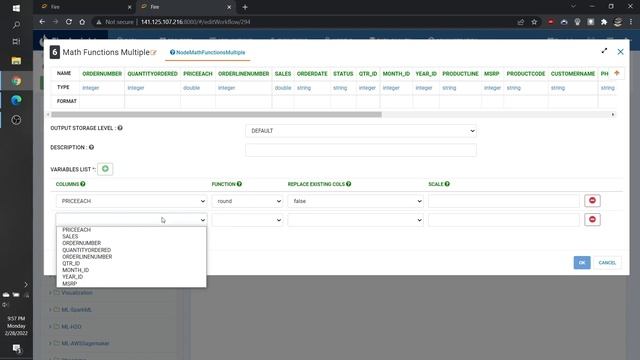Close the Math Functions Multiple dialog
The width and height of the screenshot is (640, 360).
click(x=620, y=52)
